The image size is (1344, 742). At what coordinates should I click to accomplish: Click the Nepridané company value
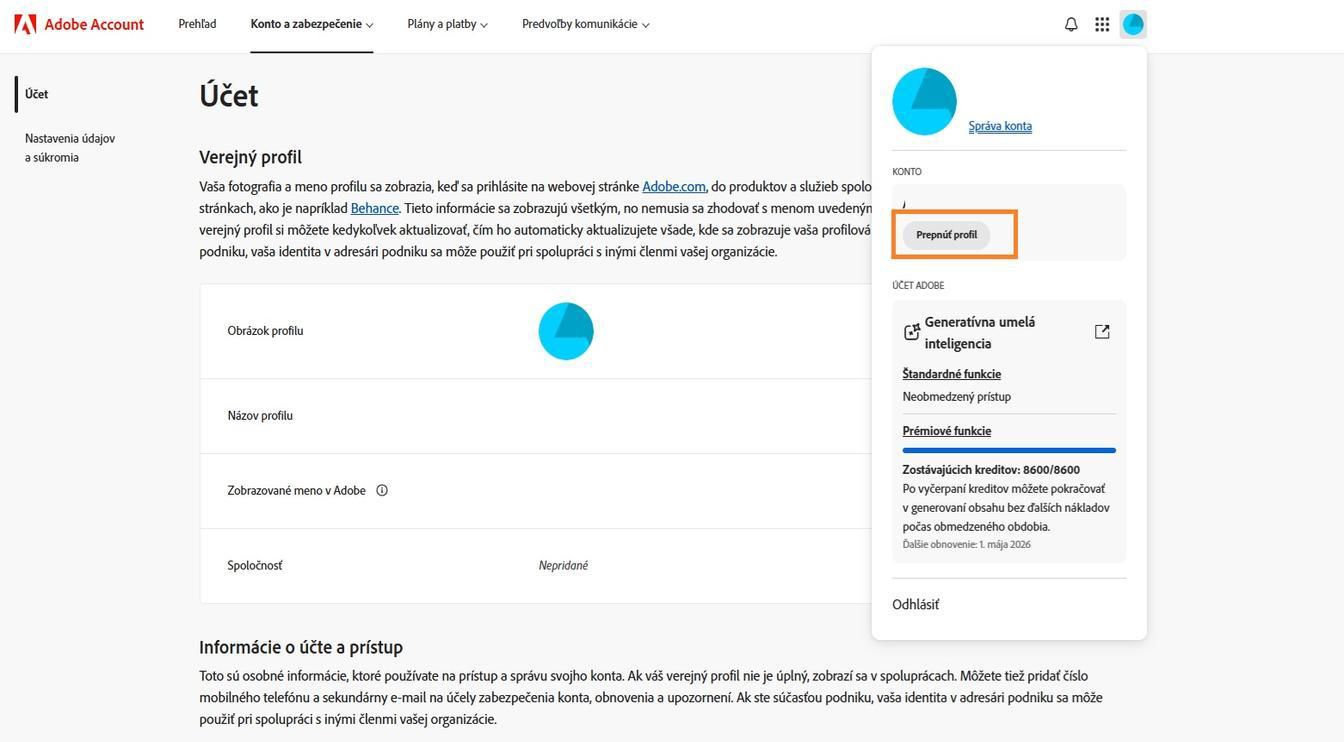[563, 566]
